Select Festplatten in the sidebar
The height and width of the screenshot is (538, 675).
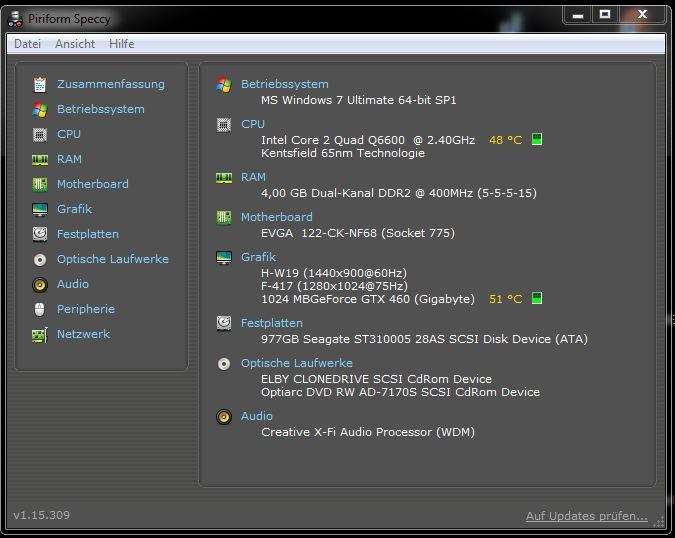tap(88, 234)
